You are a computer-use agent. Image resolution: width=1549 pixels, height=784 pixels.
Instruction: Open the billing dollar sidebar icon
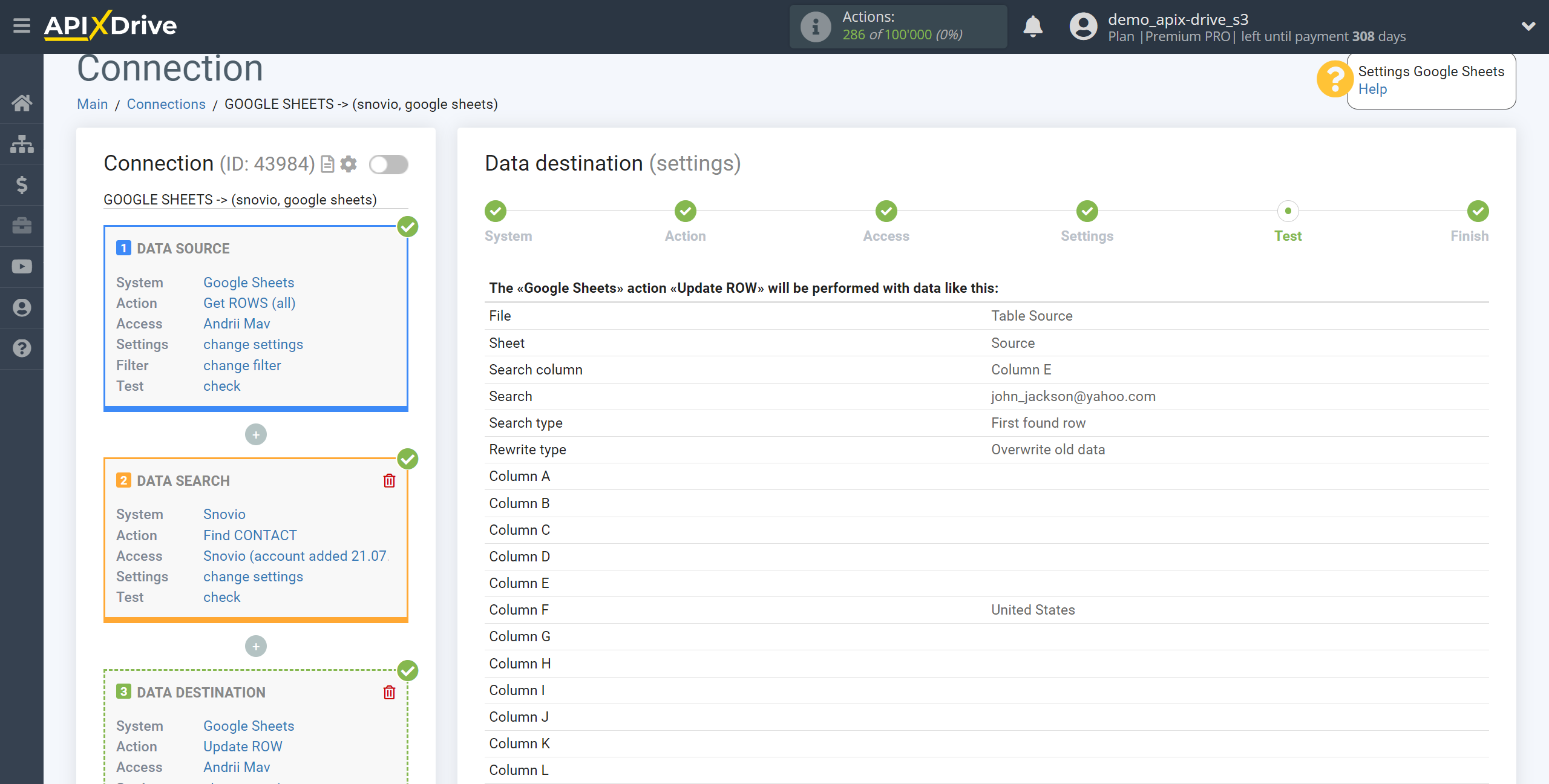22,185
